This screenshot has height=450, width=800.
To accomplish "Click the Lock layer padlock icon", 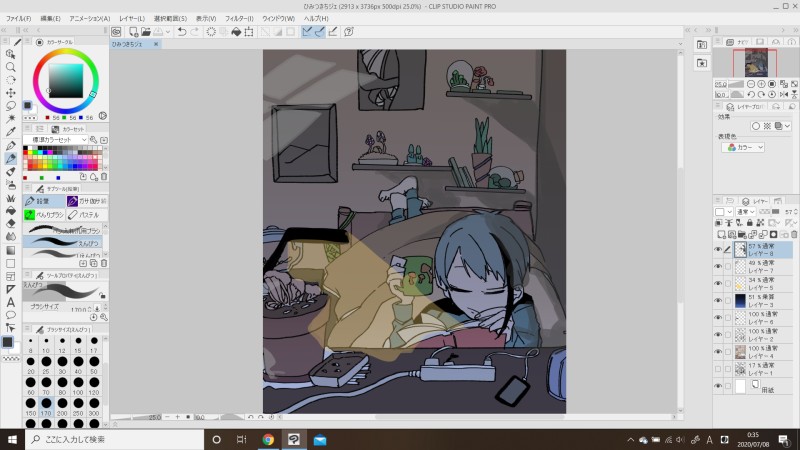I will pos(749,223).
